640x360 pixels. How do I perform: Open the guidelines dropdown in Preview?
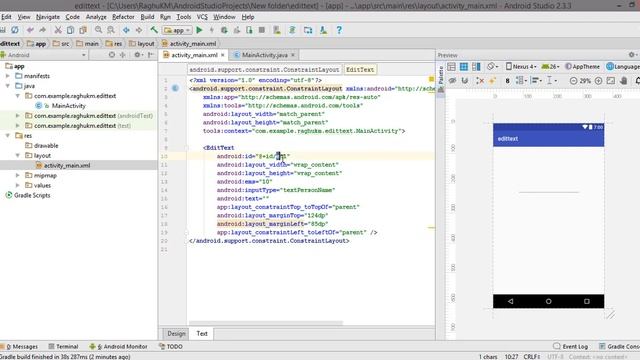(x=551, y=81)
